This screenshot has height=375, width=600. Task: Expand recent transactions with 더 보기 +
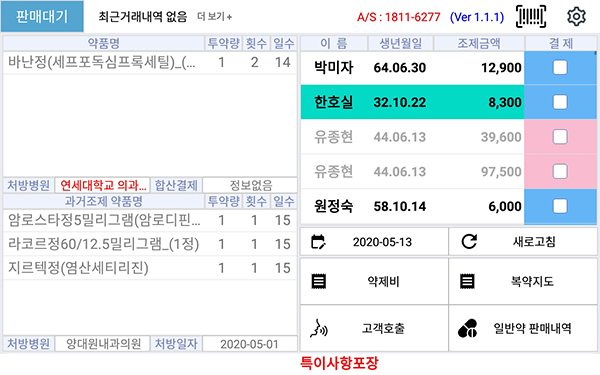[214, 16]
